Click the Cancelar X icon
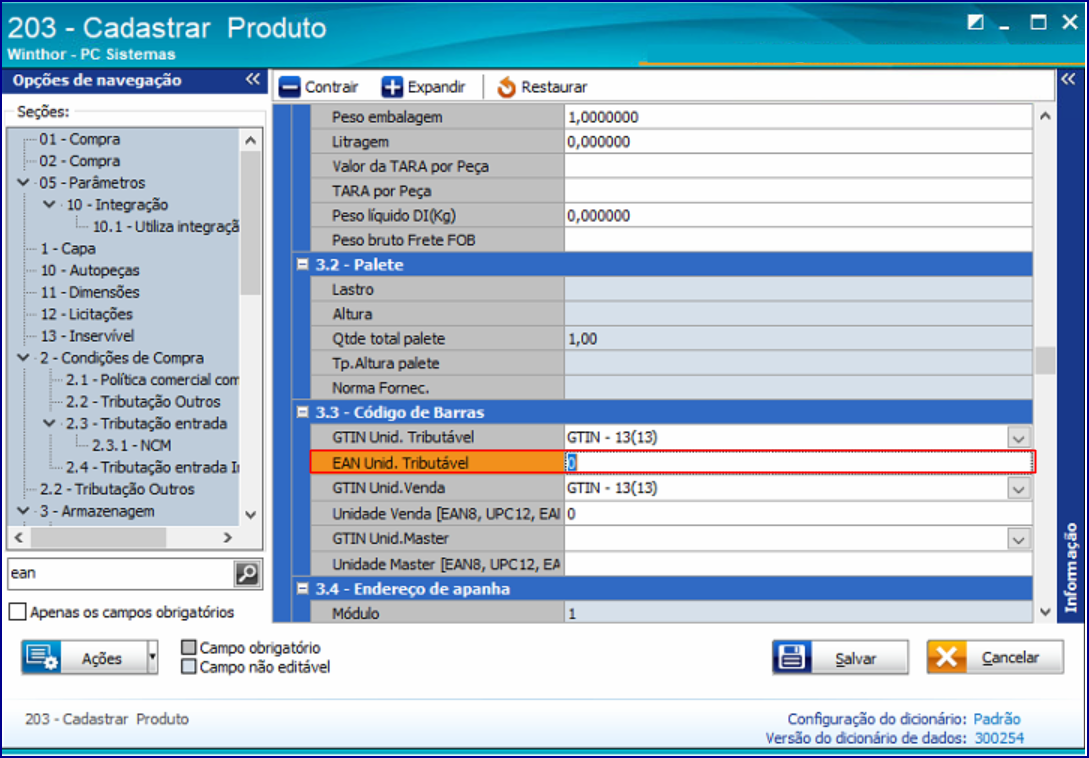 (x=946, y=657)
